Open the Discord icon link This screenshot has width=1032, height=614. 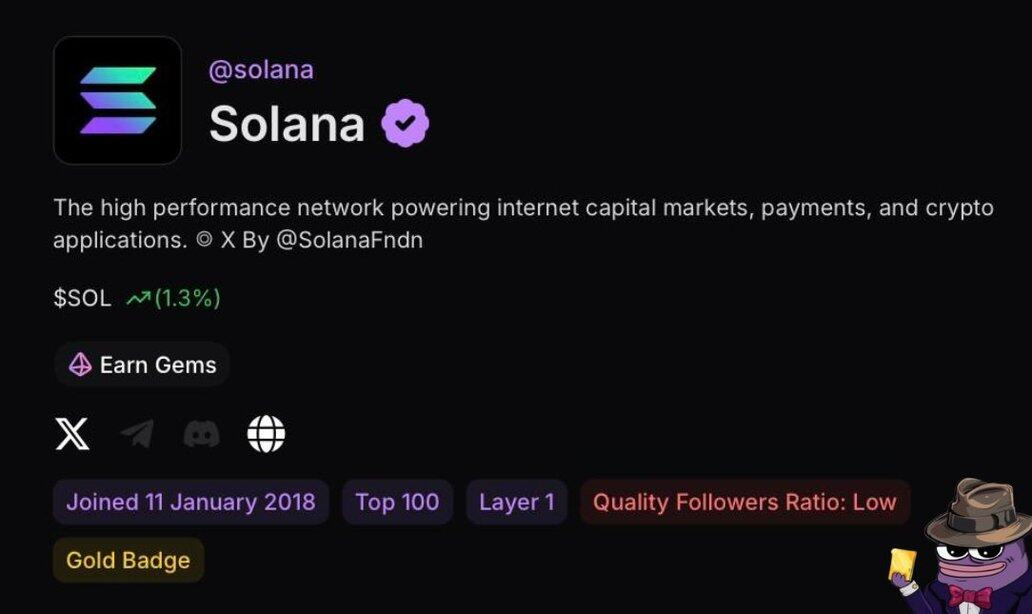[201, 434]
